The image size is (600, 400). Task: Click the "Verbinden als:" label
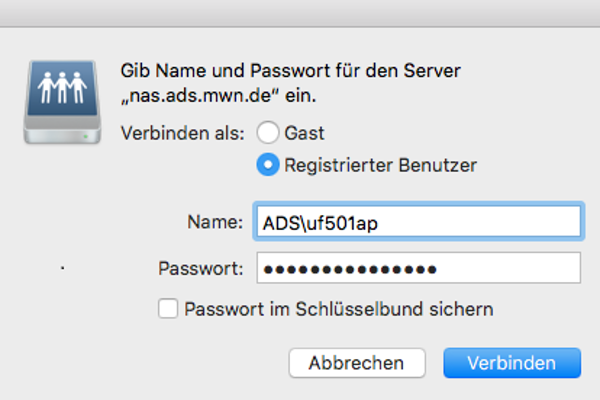[x=183, y=132]
